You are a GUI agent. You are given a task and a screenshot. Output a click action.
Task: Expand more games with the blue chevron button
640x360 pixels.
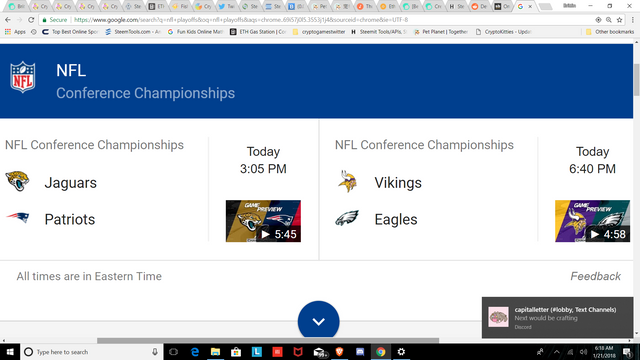pyautogui.click(x=318, y=321)
